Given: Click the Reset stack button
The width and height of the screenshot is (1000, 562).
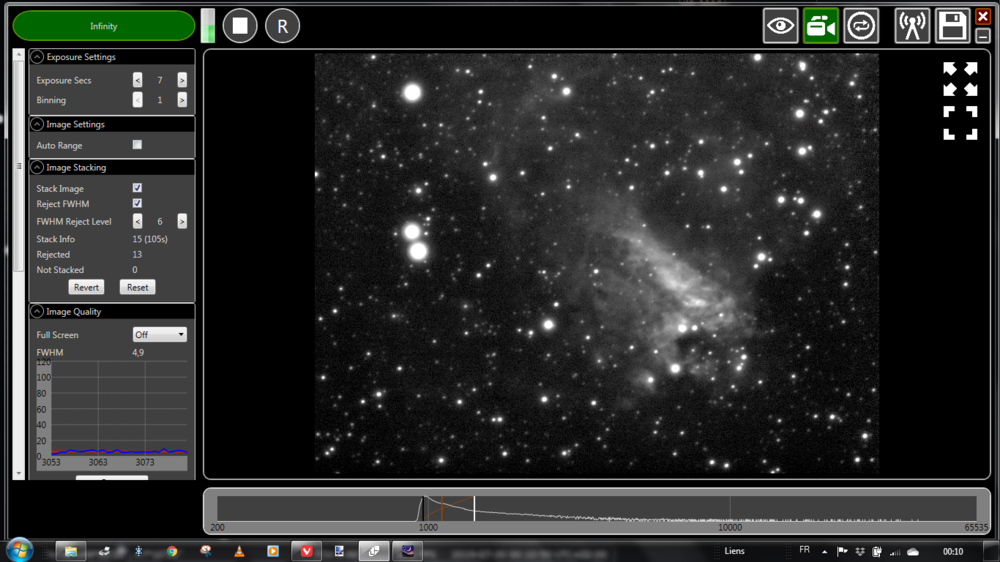Looking at the screenshot, I should (x=137, y=287).
